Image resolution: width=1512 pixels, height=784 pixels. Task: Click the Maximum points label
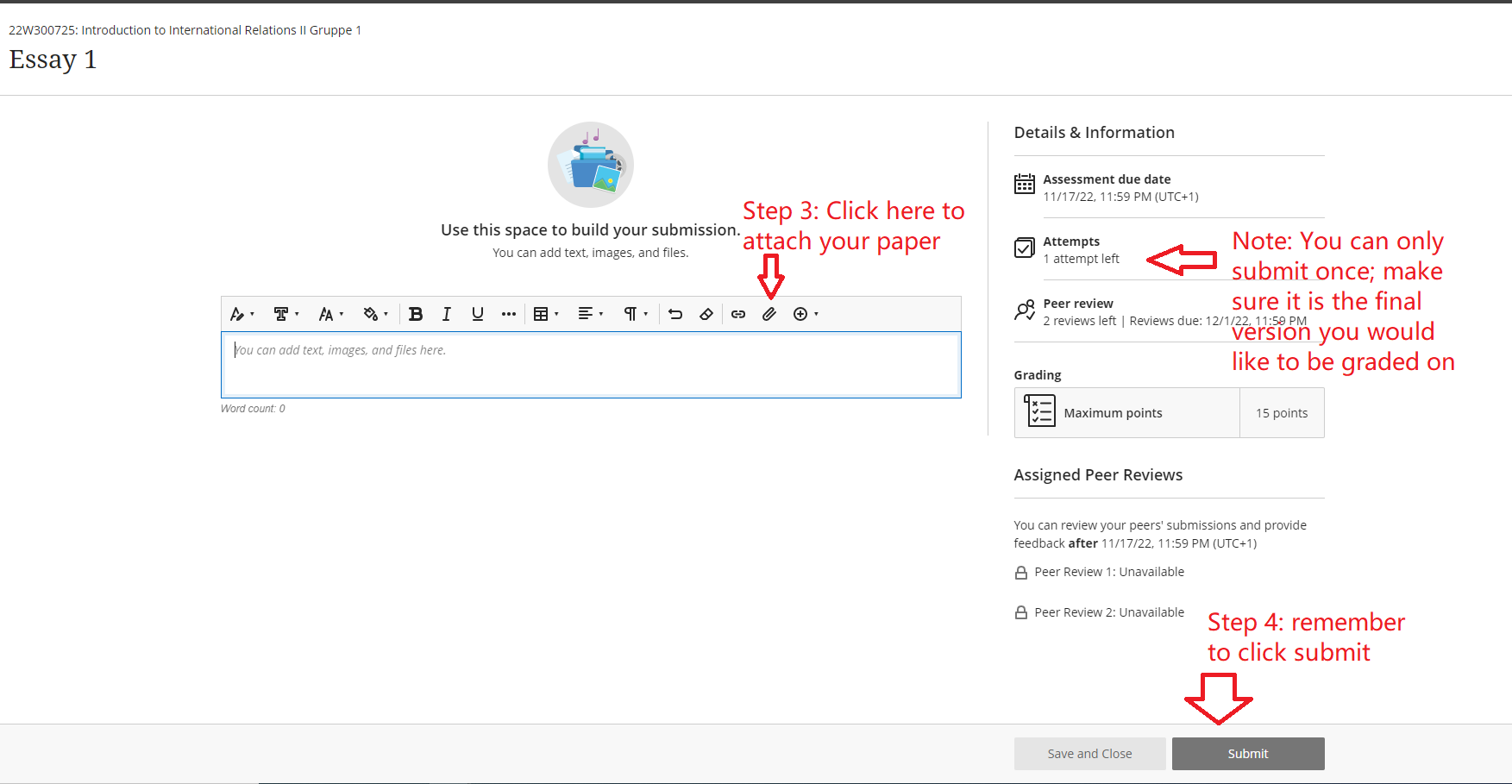click(1113, 413)
